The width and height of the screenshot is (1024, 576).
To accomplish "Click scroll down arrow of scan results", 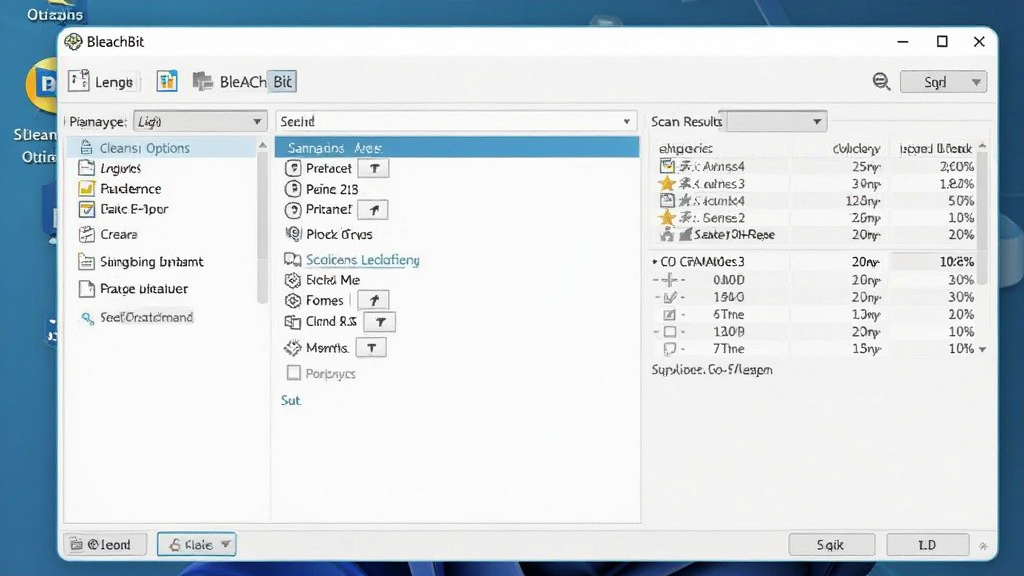I will tap(982, 349).
